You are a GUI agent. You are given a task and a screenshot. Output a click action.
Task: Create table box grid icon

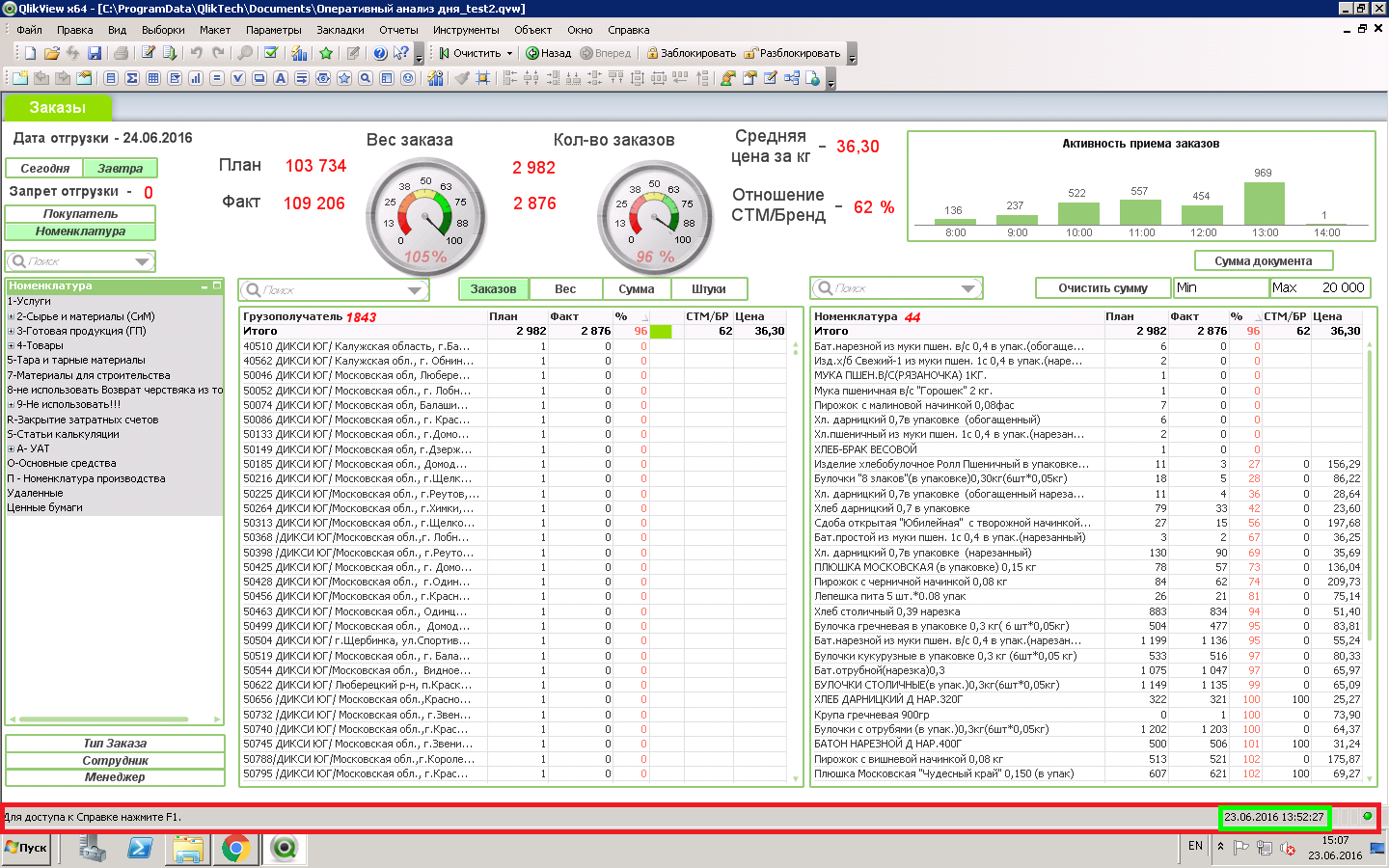coord(153,78)
